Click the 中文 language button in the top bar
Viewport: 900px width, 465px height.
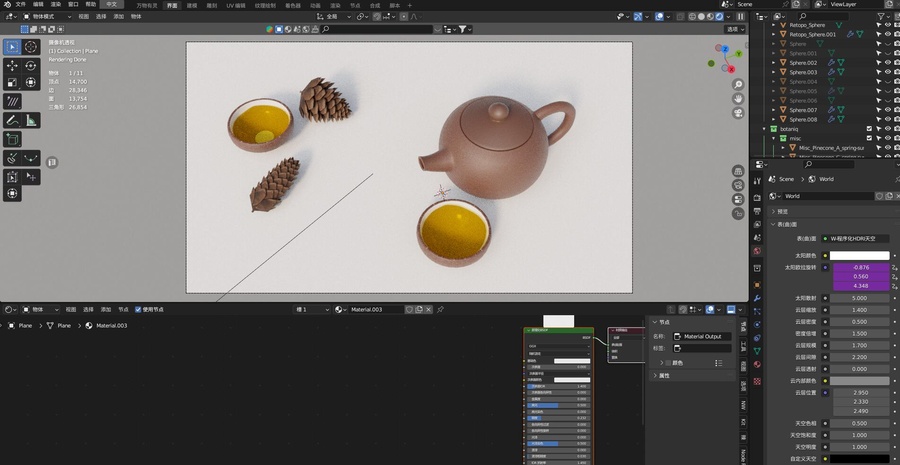[111, 5]
